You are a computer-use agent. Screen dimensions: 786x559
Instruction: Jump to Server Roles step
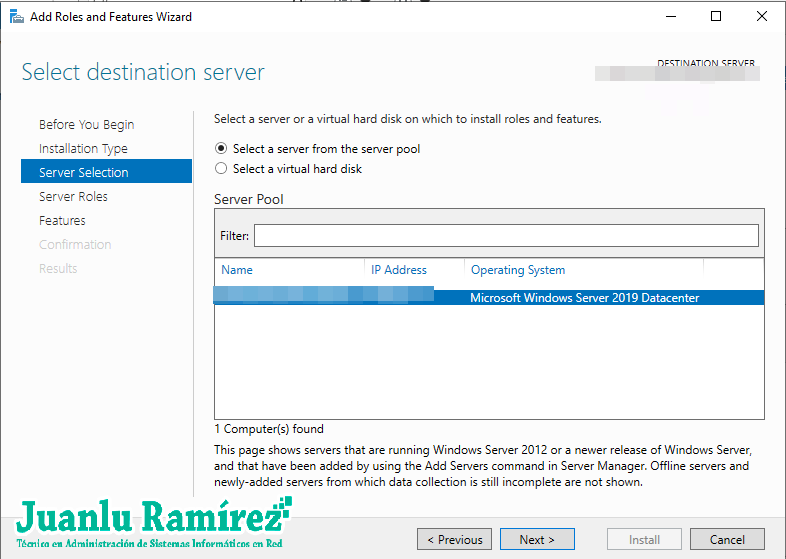click(x=73, y=197)
